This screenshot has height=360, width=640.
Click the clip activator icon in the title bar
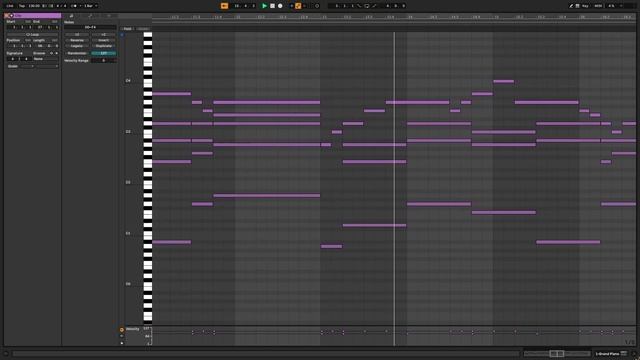pos(11,16)
